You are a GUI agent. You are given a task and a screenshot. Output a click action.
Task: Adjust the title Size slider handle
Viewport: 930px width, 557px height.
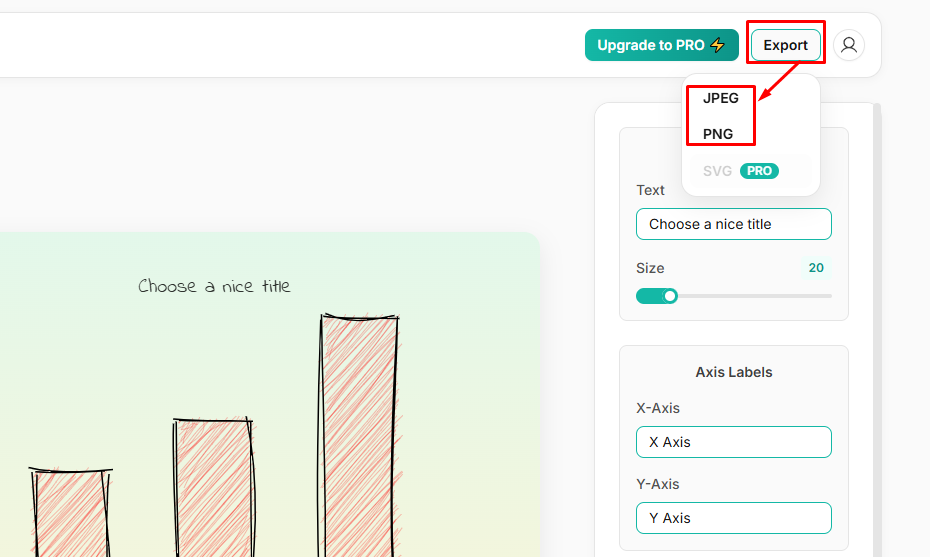670,296
